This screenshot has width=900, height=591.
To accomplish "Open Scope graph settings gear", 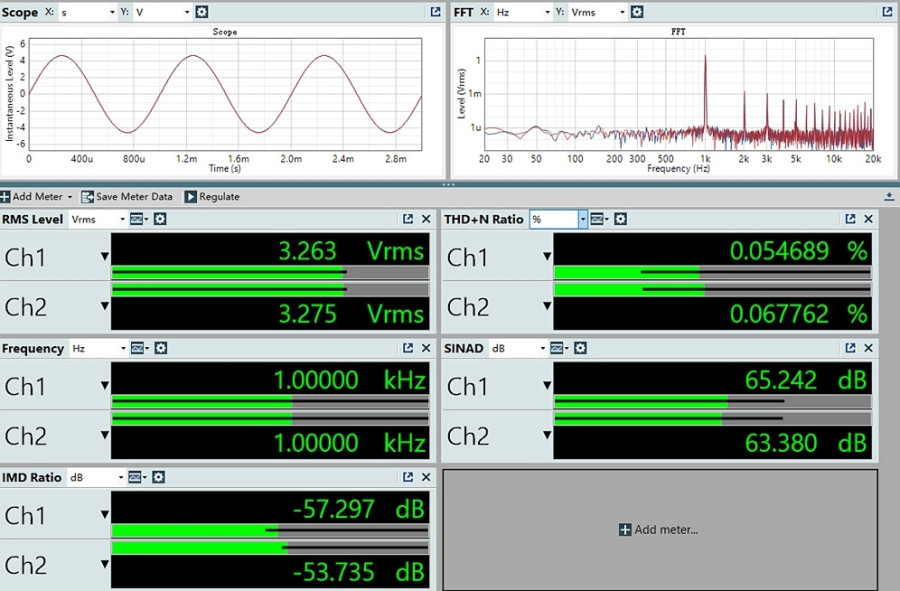I will point(201,11).
